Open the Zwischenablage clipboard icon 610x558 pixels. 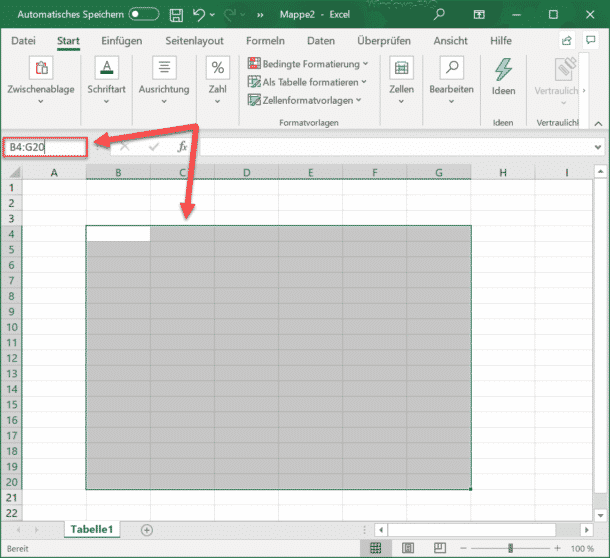point(42,69)
